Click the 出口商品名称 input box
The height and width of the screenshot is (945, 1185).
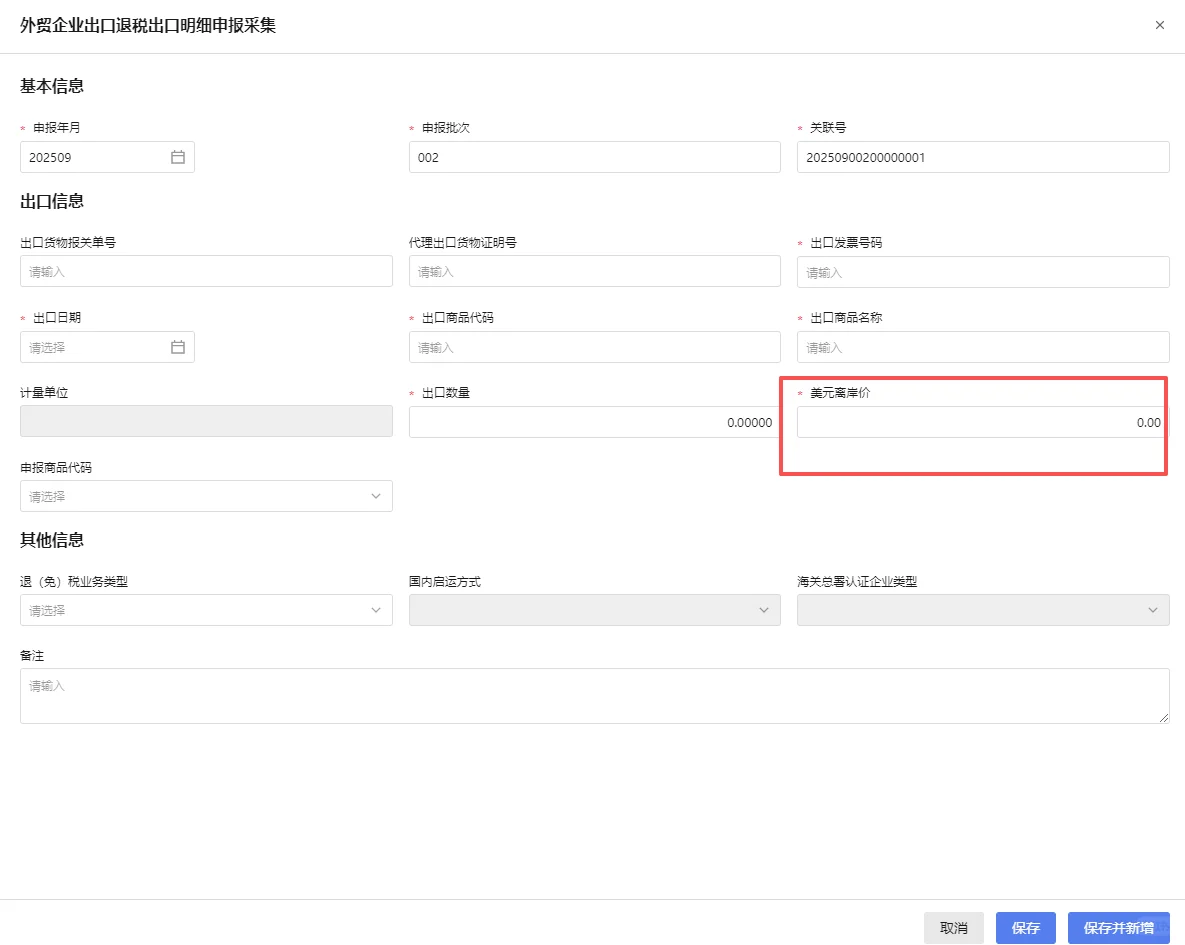[982, 347]
